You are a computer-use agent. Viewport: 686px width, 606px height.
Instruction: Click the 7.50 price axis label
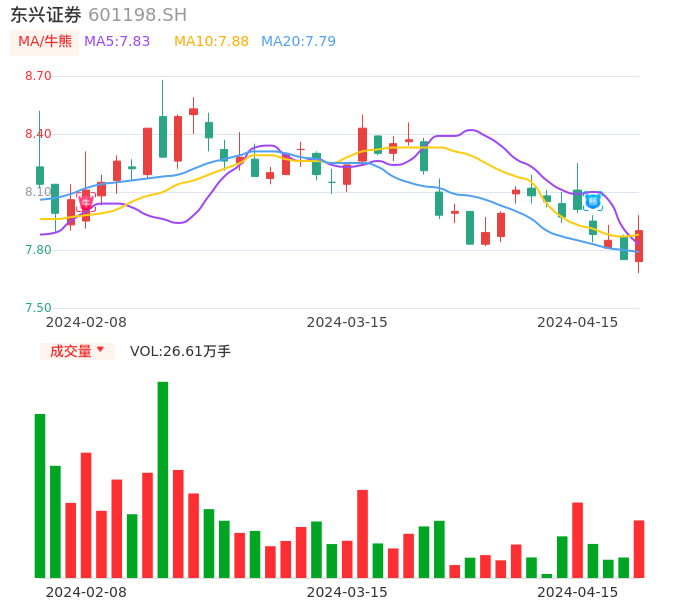(x=38, y=308)
